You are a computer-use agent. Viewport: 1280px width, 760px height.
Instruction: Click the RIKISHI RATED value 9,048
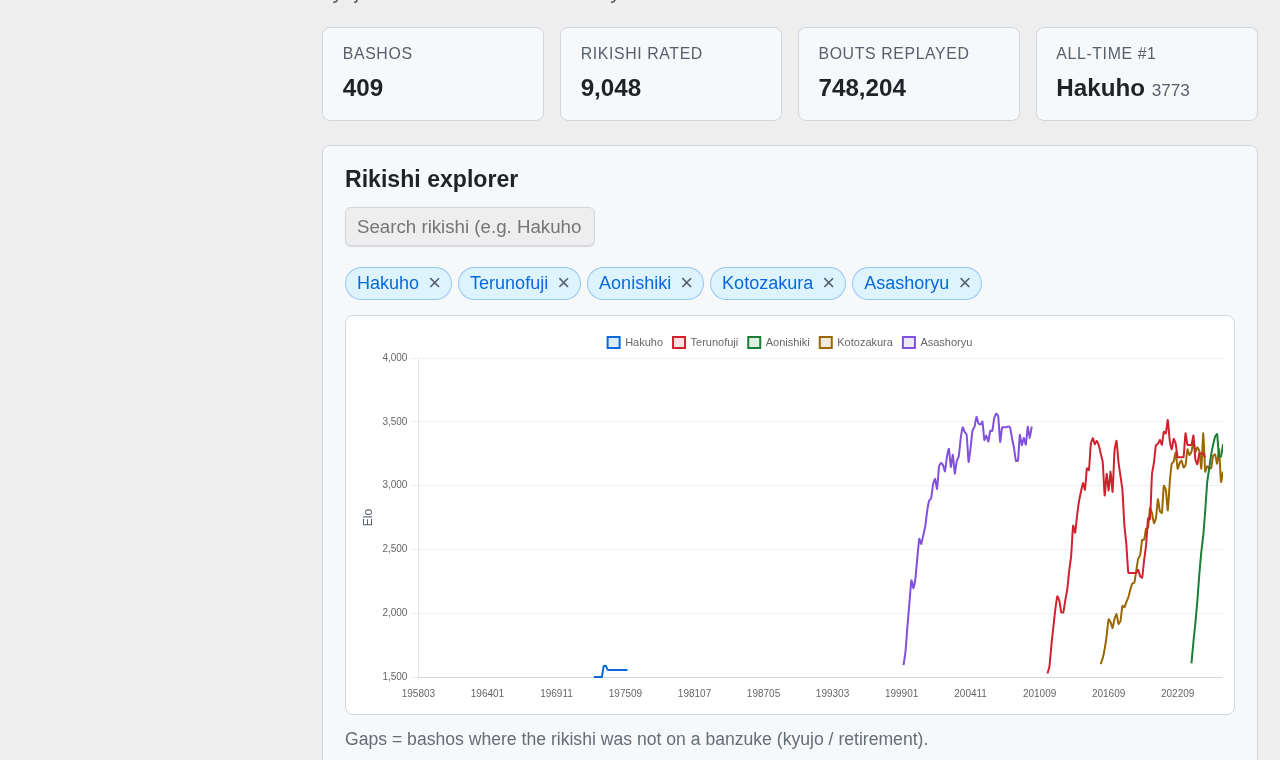point(611,88)
